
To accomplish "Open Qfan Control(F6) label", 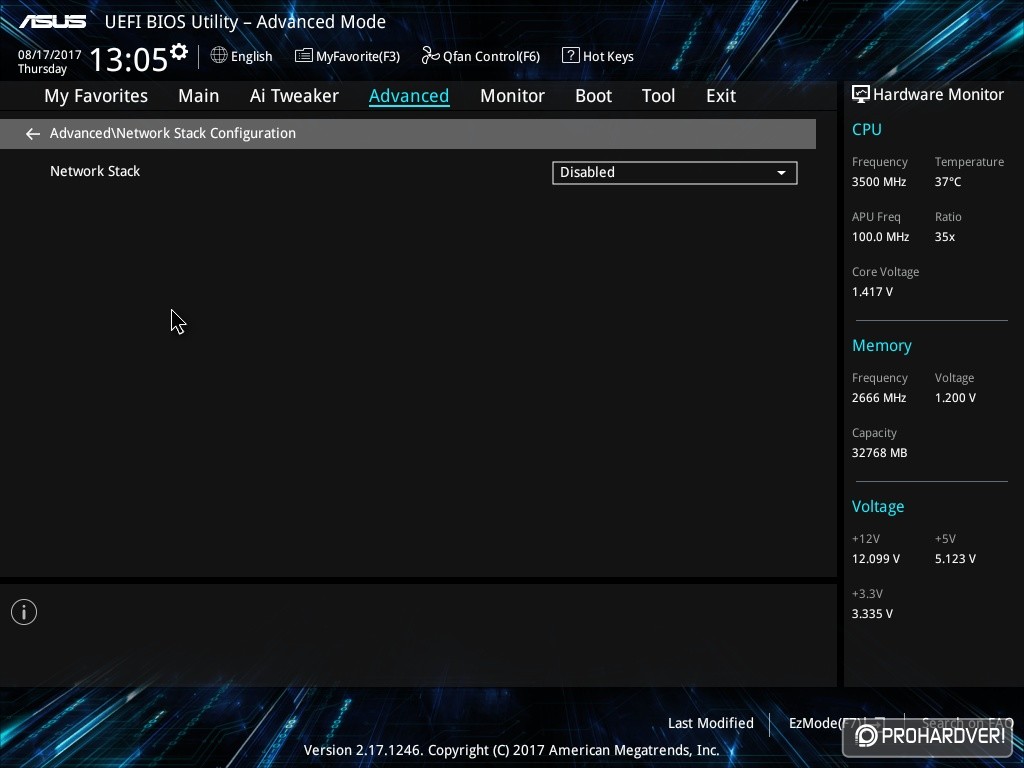I will 491,57.
